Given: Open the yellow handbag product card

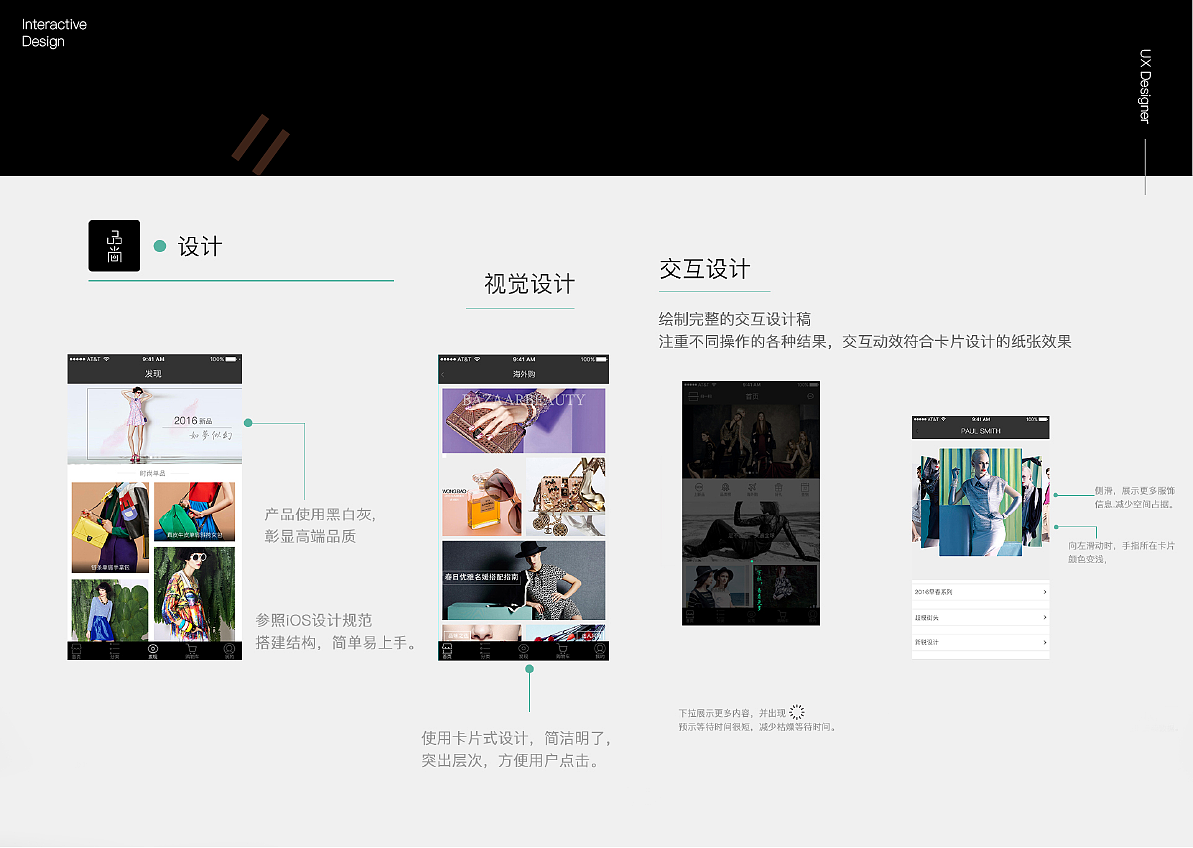Looking at the screenshot, I should pos(110,527).
